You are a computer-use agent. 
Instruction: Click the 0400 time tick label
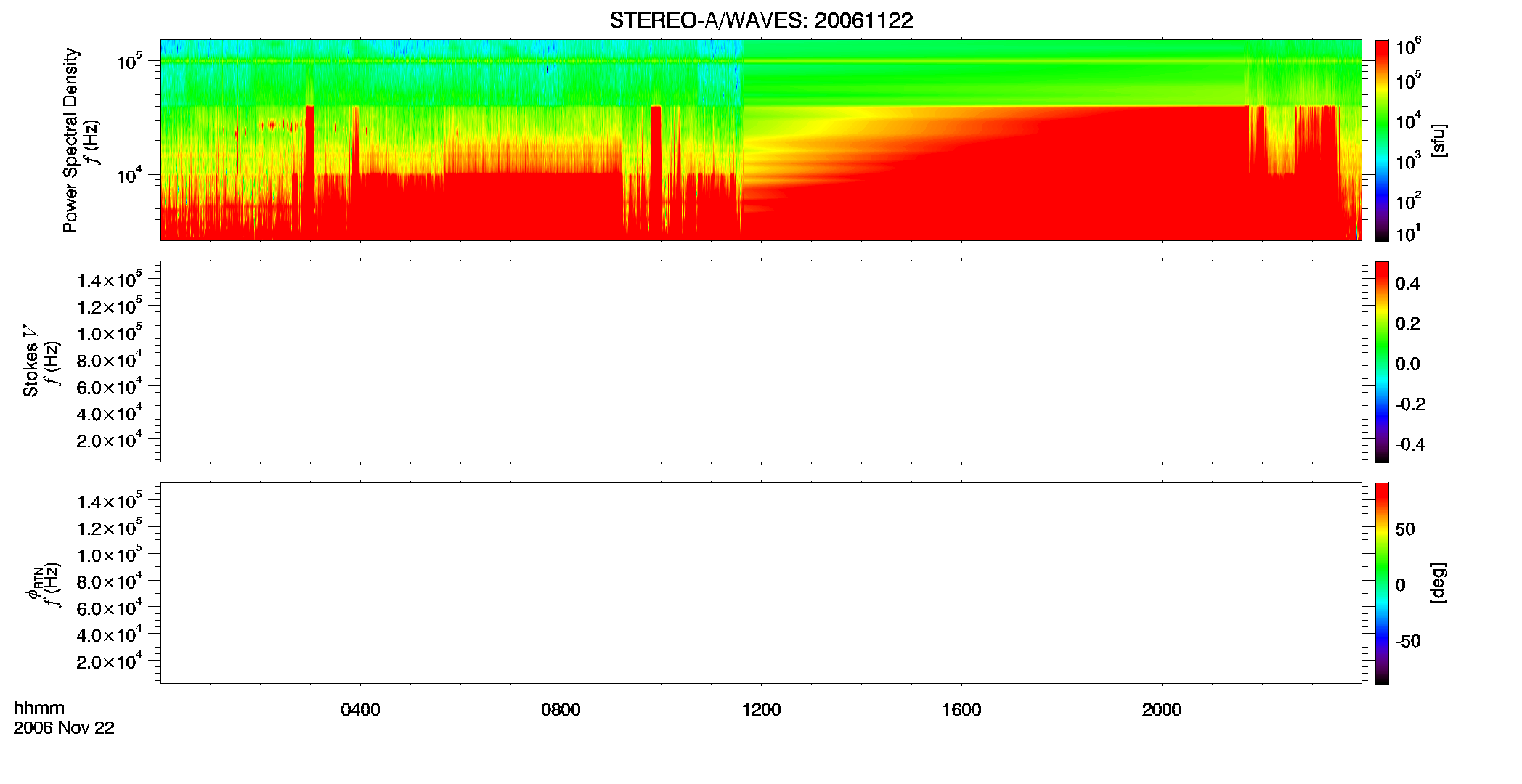[x=360, y=710]
